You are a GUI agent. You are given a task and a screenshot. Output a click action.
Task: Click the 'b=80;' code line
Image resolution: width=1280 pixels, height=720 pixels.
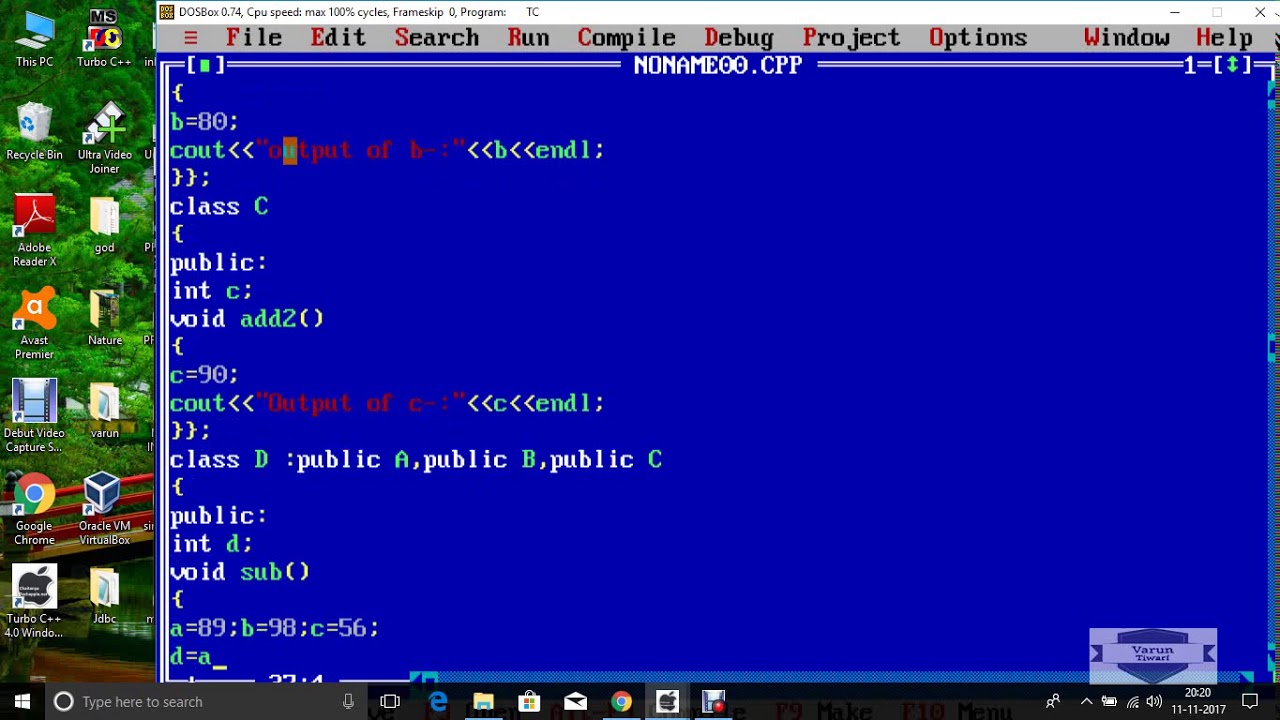coord(204,122)
